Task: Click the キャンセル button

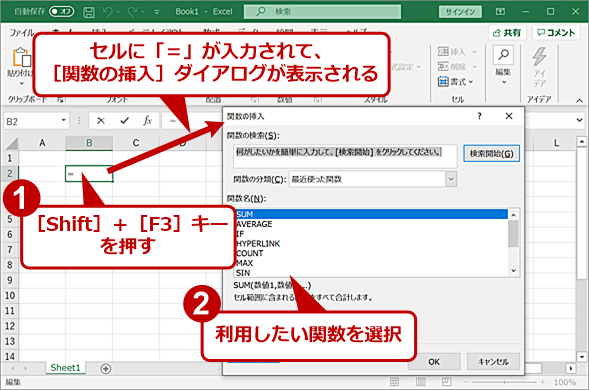Action: point(493,362)
